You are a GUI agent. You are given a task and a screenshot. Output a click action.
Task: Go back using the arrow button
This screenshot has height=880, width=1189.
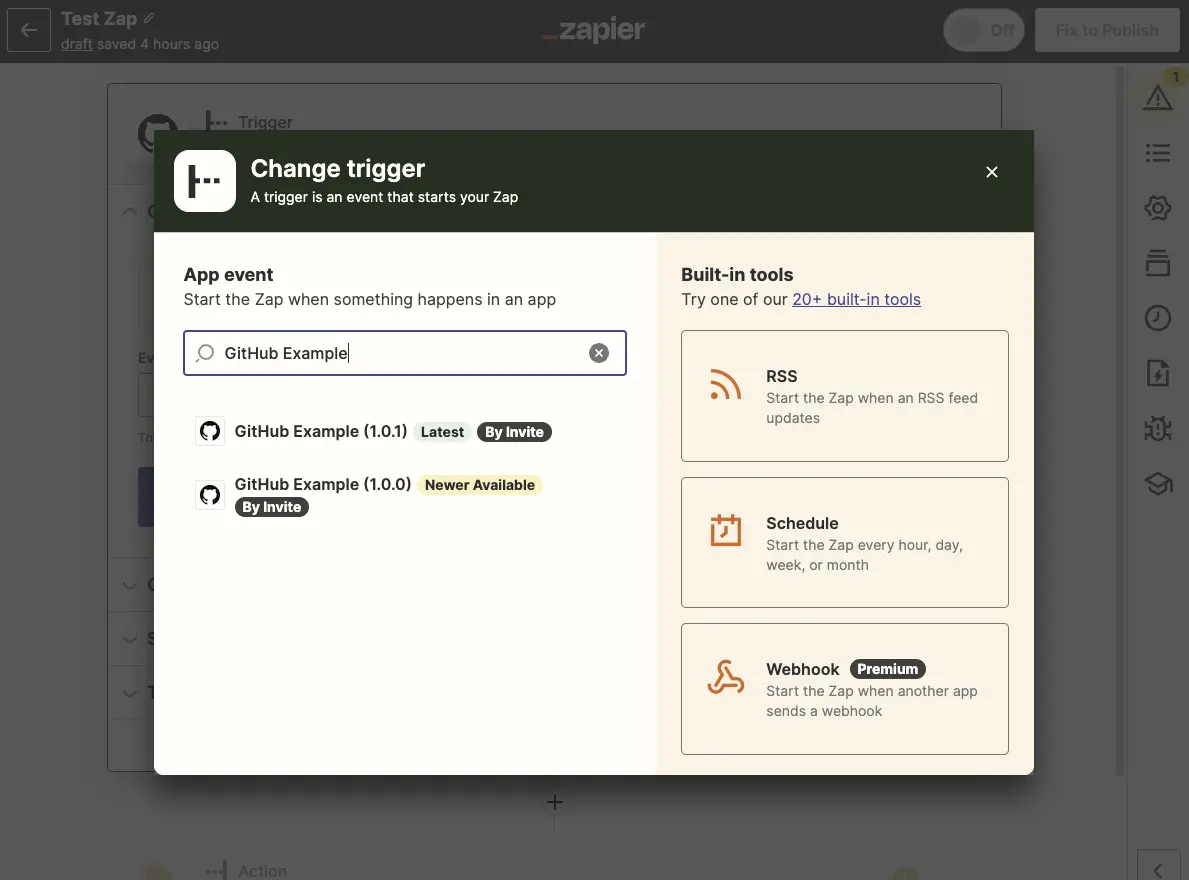click(x=29, y=30)
